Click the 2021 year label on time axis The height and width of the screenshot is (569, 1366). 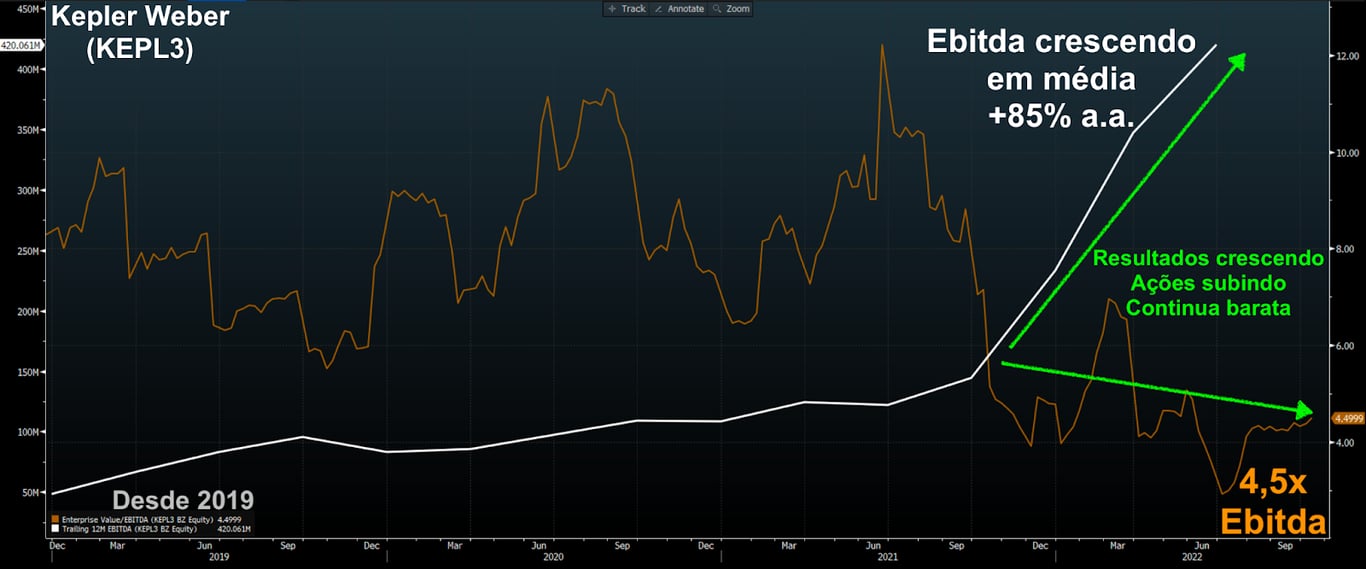tap(887, 558)
